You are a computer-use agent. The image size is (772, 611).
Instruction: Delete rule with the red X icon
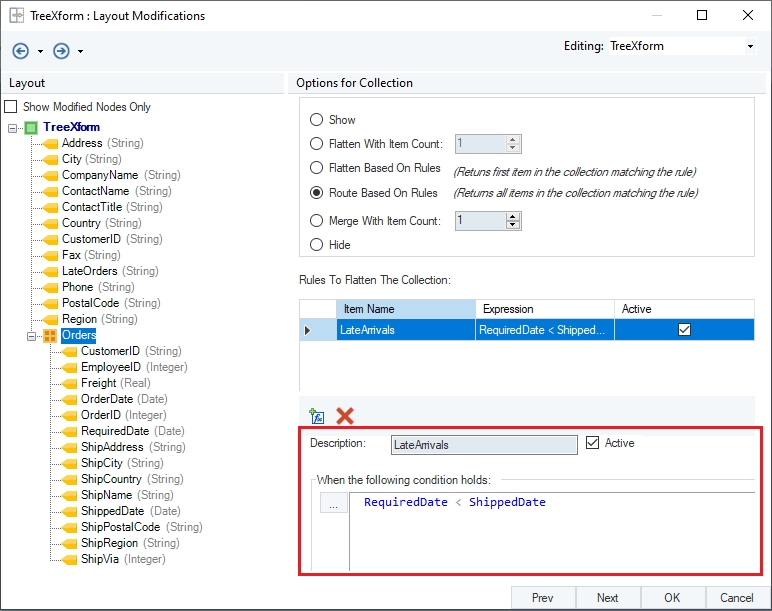pos(345,416)
